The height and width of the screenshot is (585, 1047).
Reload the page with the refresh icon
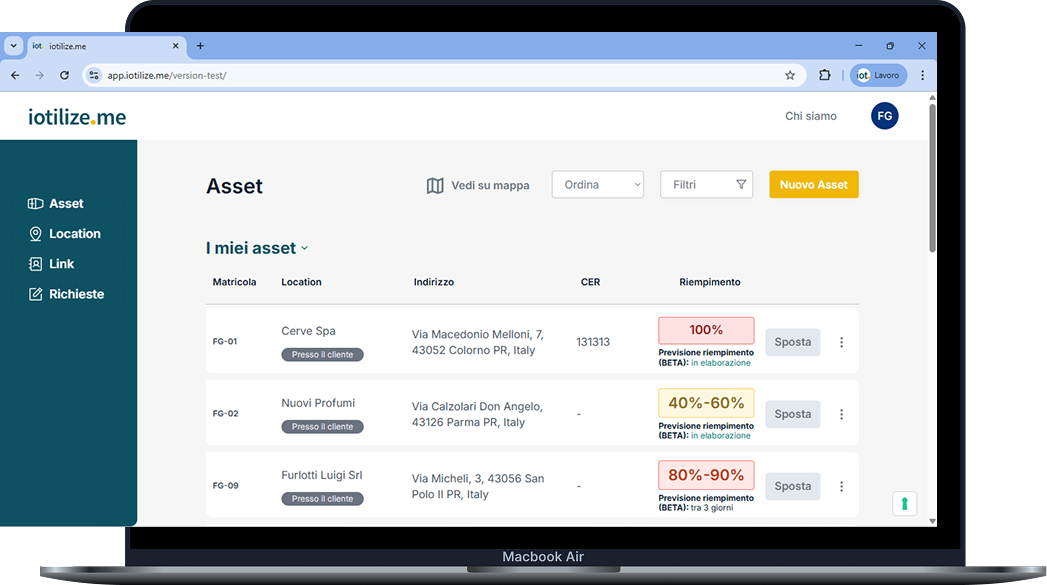coord(65,75)
